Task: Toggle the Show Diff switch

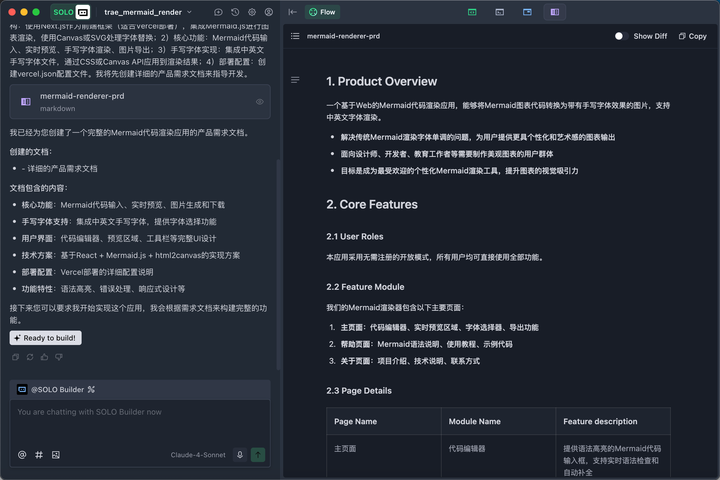Action: [x=620, y=36]
